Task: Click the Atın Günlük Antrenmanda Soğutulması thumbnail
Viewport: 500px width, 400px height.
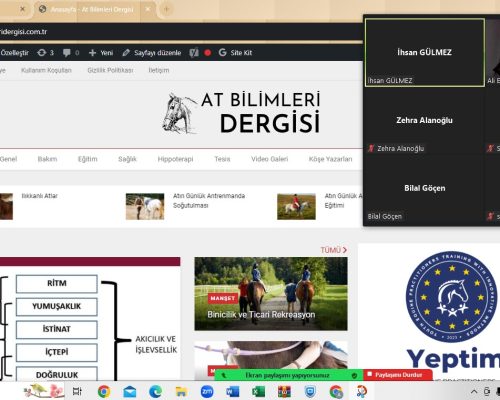Action: click(145, 206)
